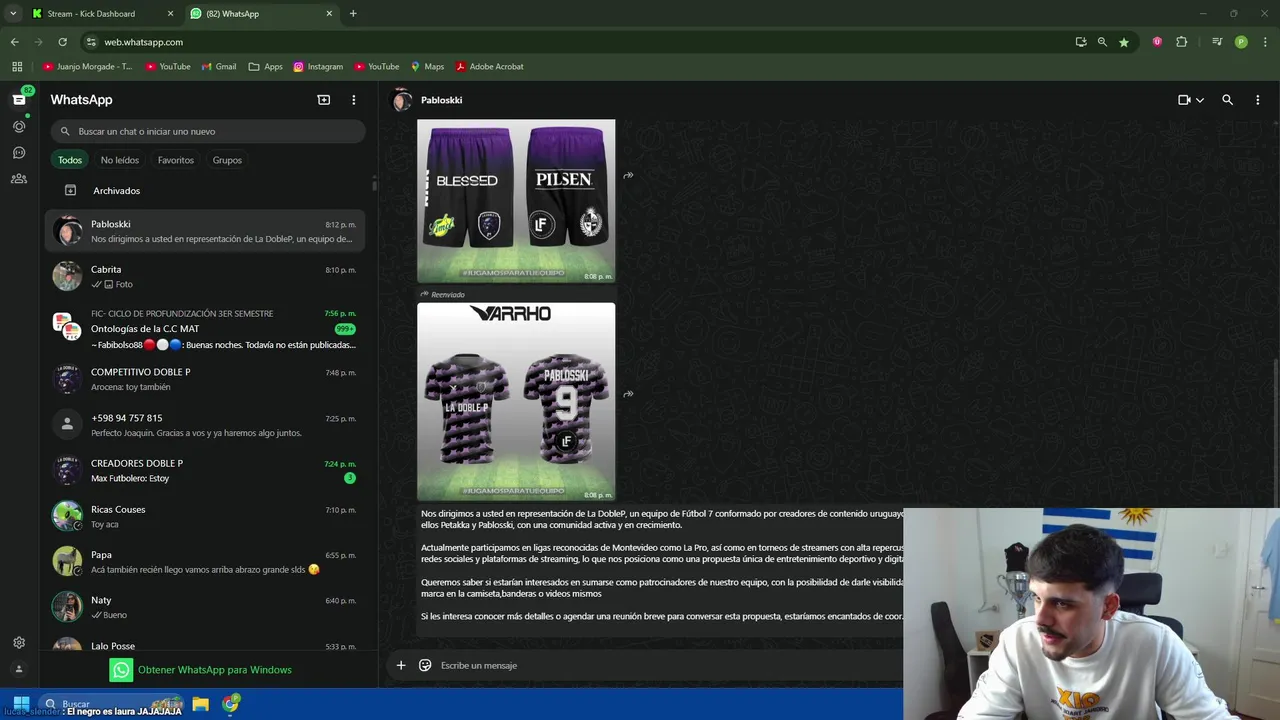
Task: Expand the call options dropdown arrow
Action: 1200,100
